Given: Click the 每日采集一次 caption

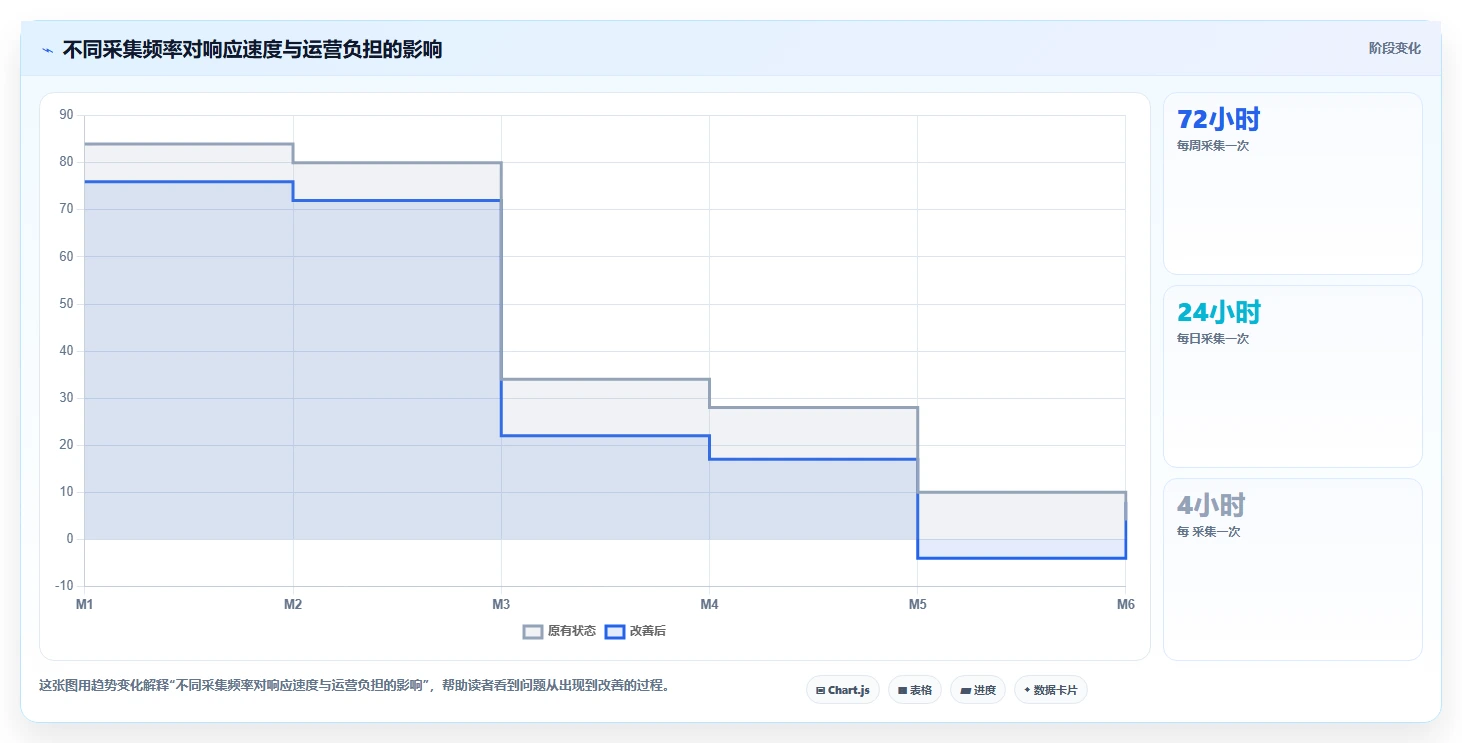Looking at the screenshot, I should coord(1213,339).
